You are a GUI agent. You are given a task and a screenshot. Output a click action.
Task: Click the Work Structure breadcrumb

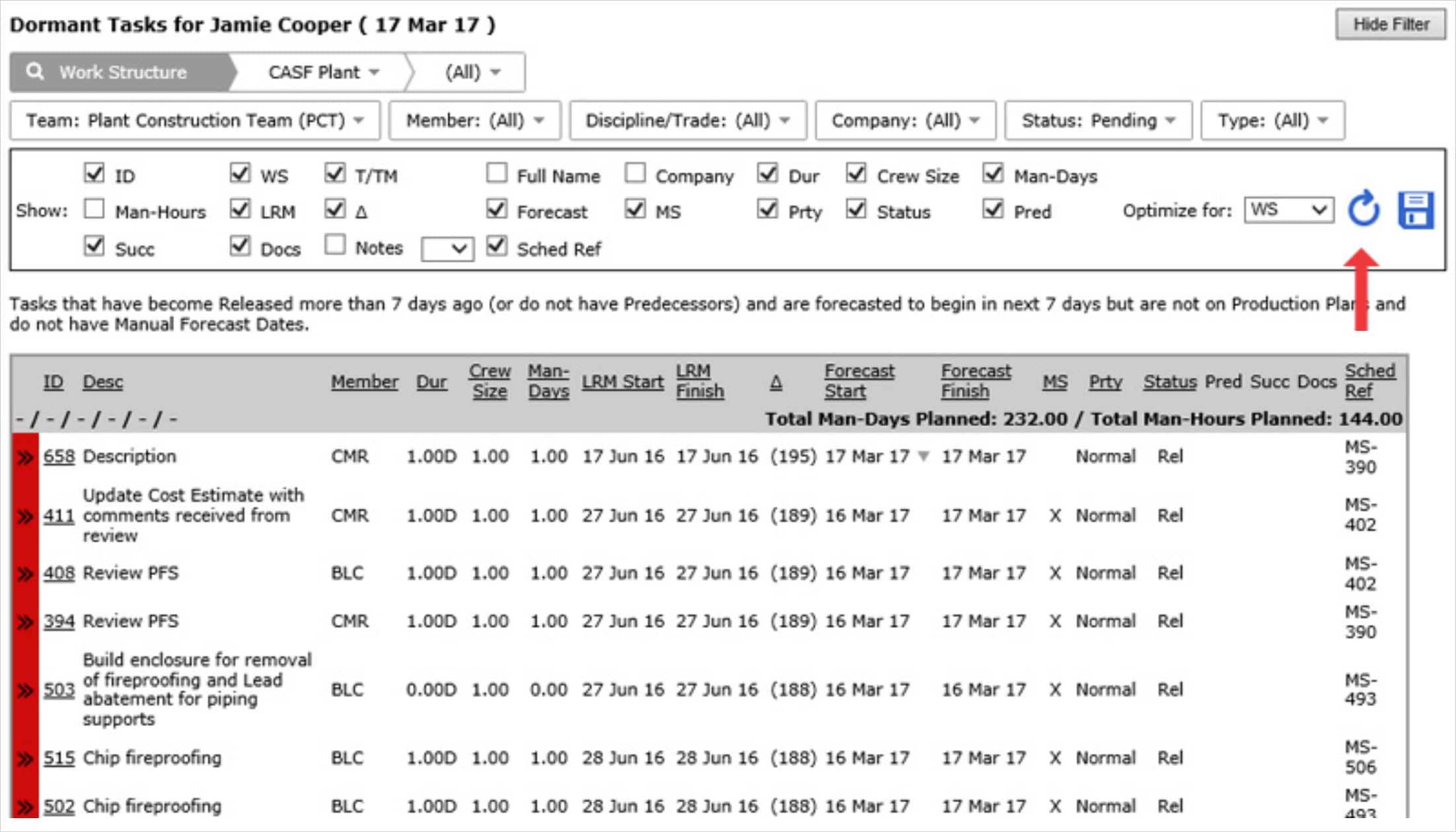[x=122, y=72]
